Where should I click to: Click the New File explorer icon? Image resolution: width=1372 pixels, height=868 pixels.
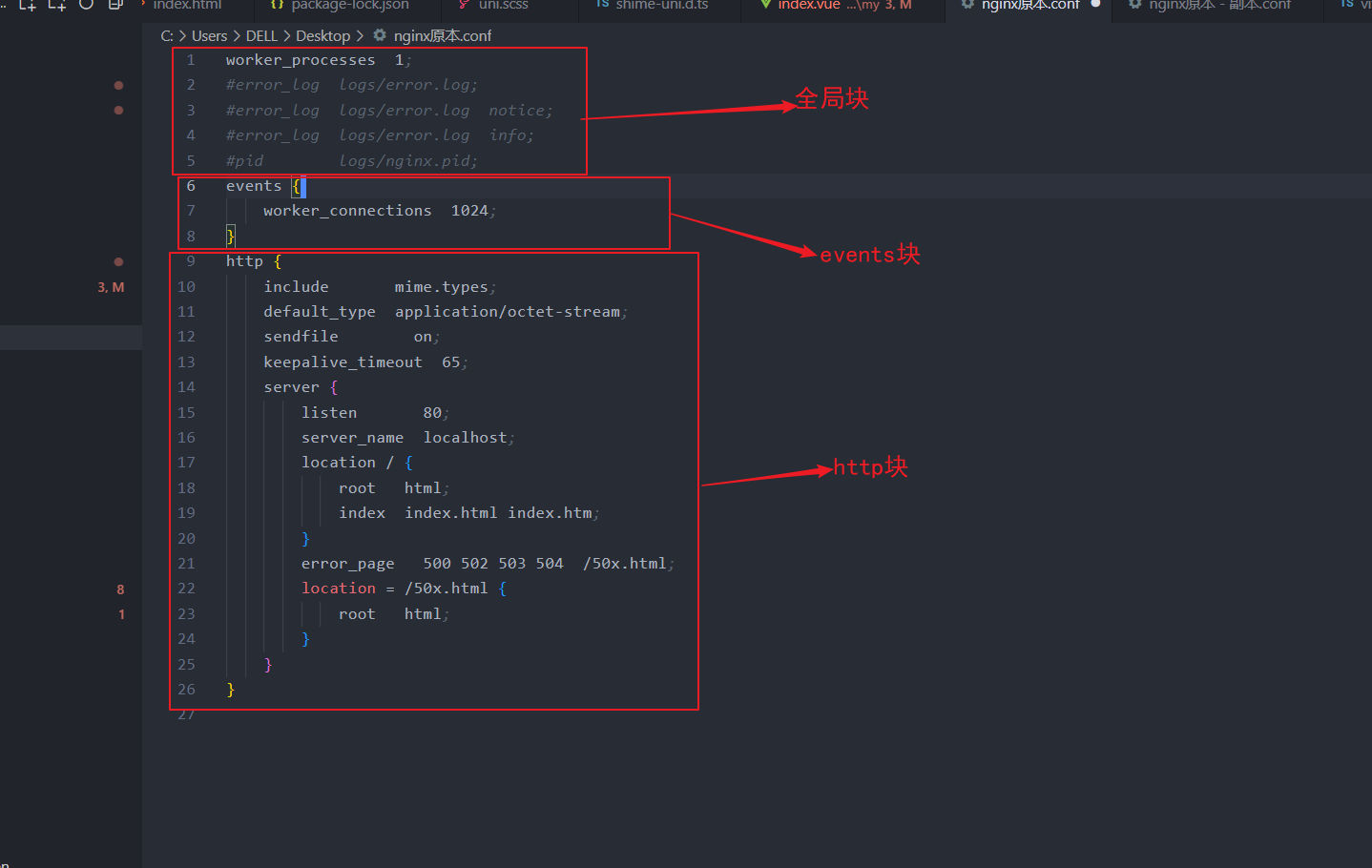(28, 5)
